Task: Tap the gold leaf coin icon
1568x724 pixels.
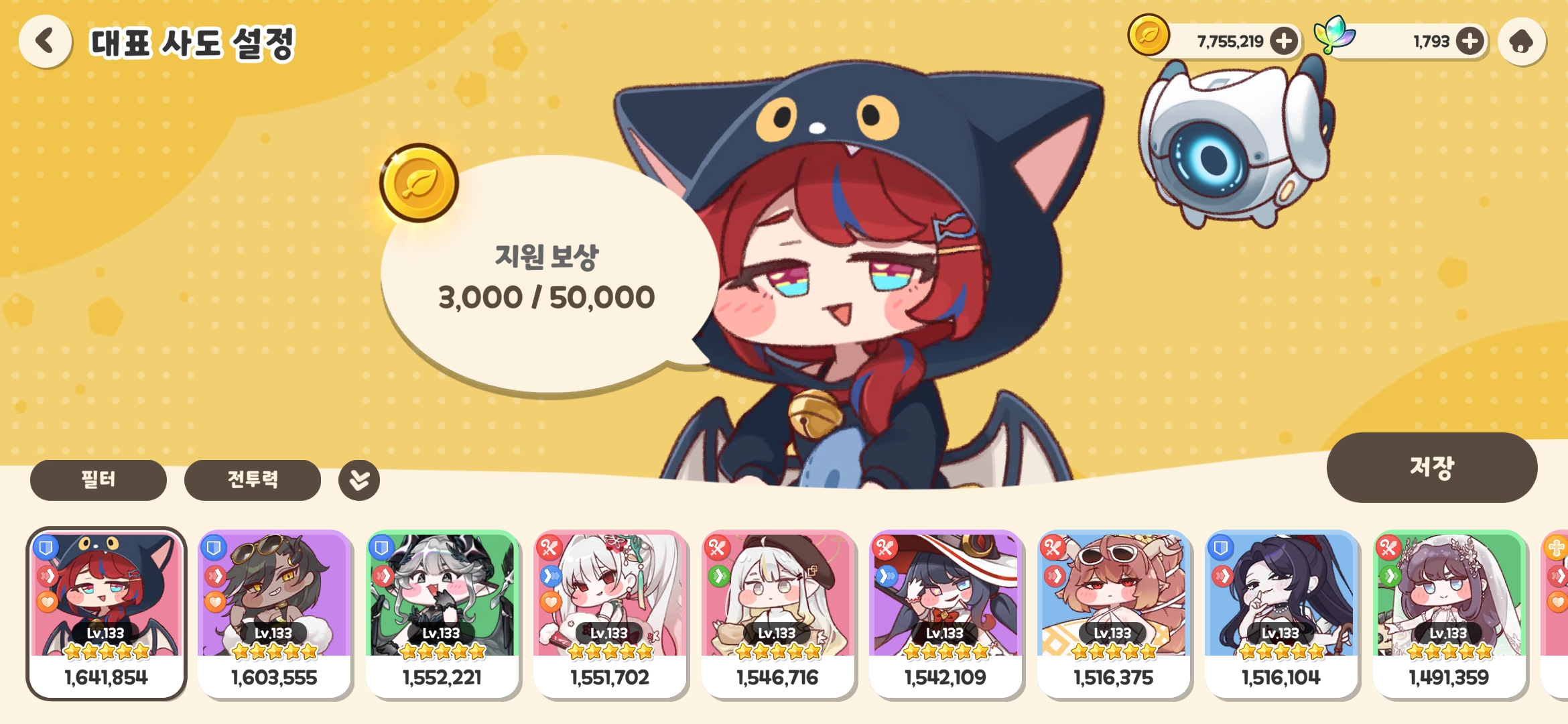Action: 1149,35
